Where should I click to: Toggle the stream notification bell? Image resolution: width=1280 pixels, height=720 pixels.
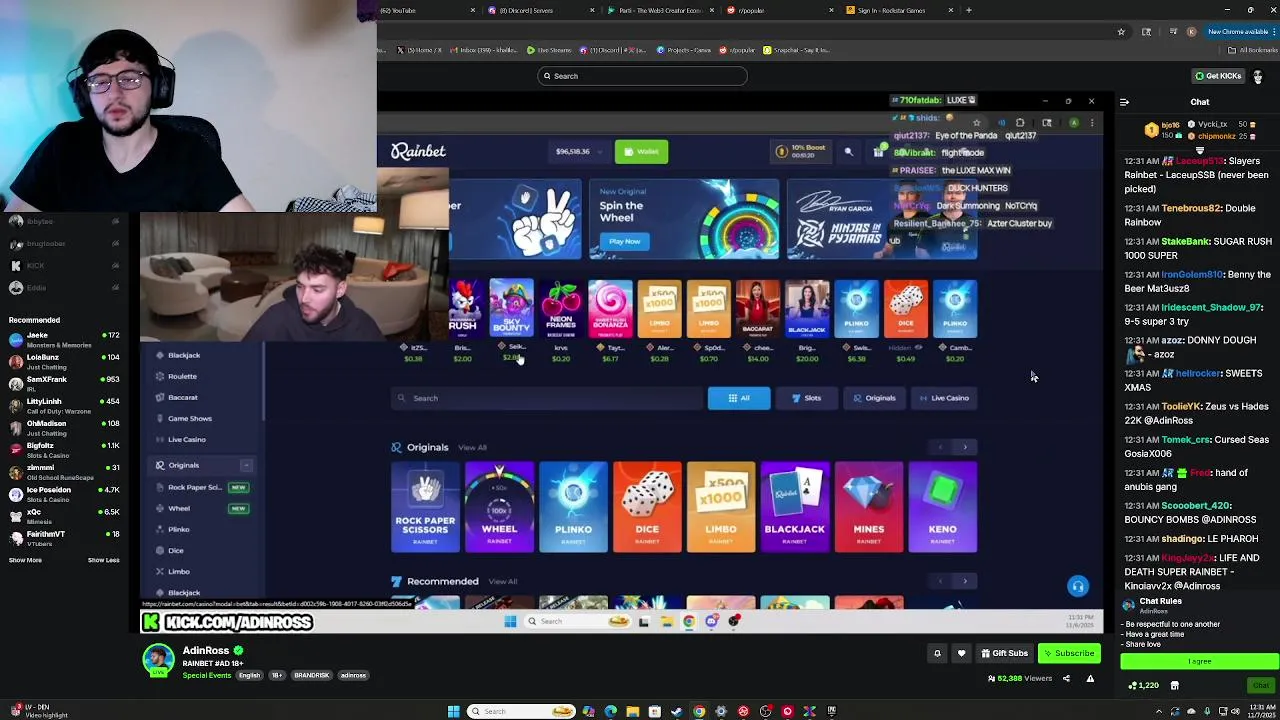pos(937,653)
